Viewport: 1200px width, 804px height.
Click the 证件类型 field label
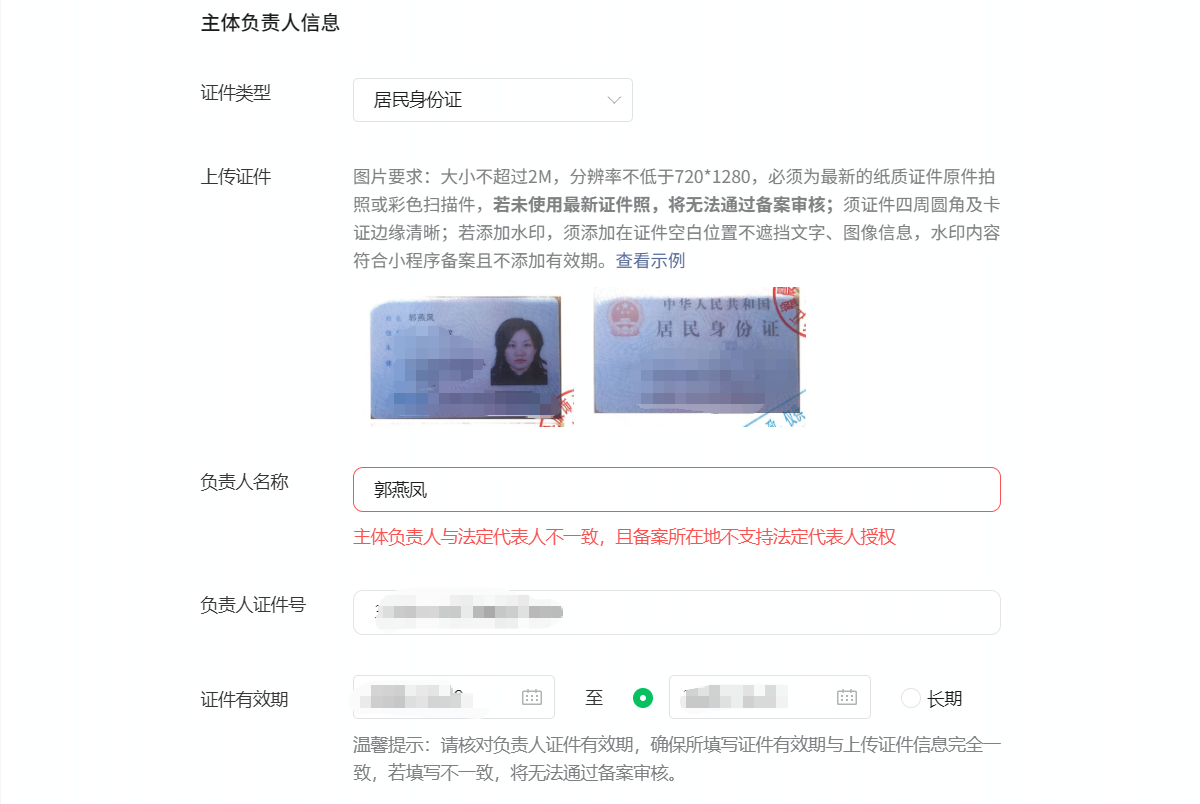click(x=236, y=93)
